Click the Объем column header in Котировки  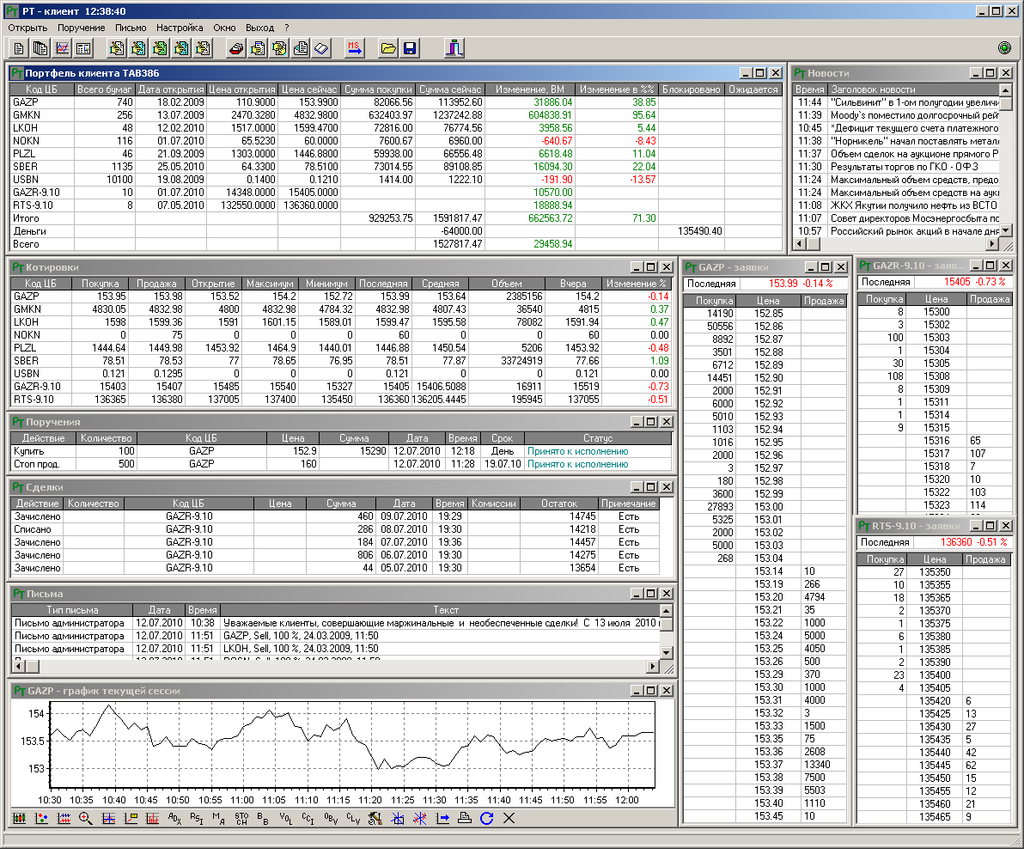[x=507, y=283]
